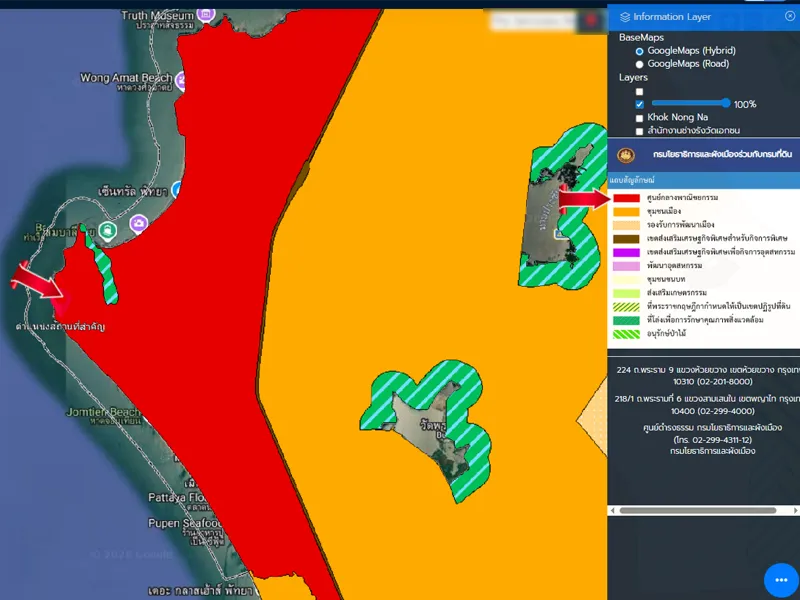Tick the first unlabeled layer checkbox
The height and width of the screenshot is (600, 800).
639,91
